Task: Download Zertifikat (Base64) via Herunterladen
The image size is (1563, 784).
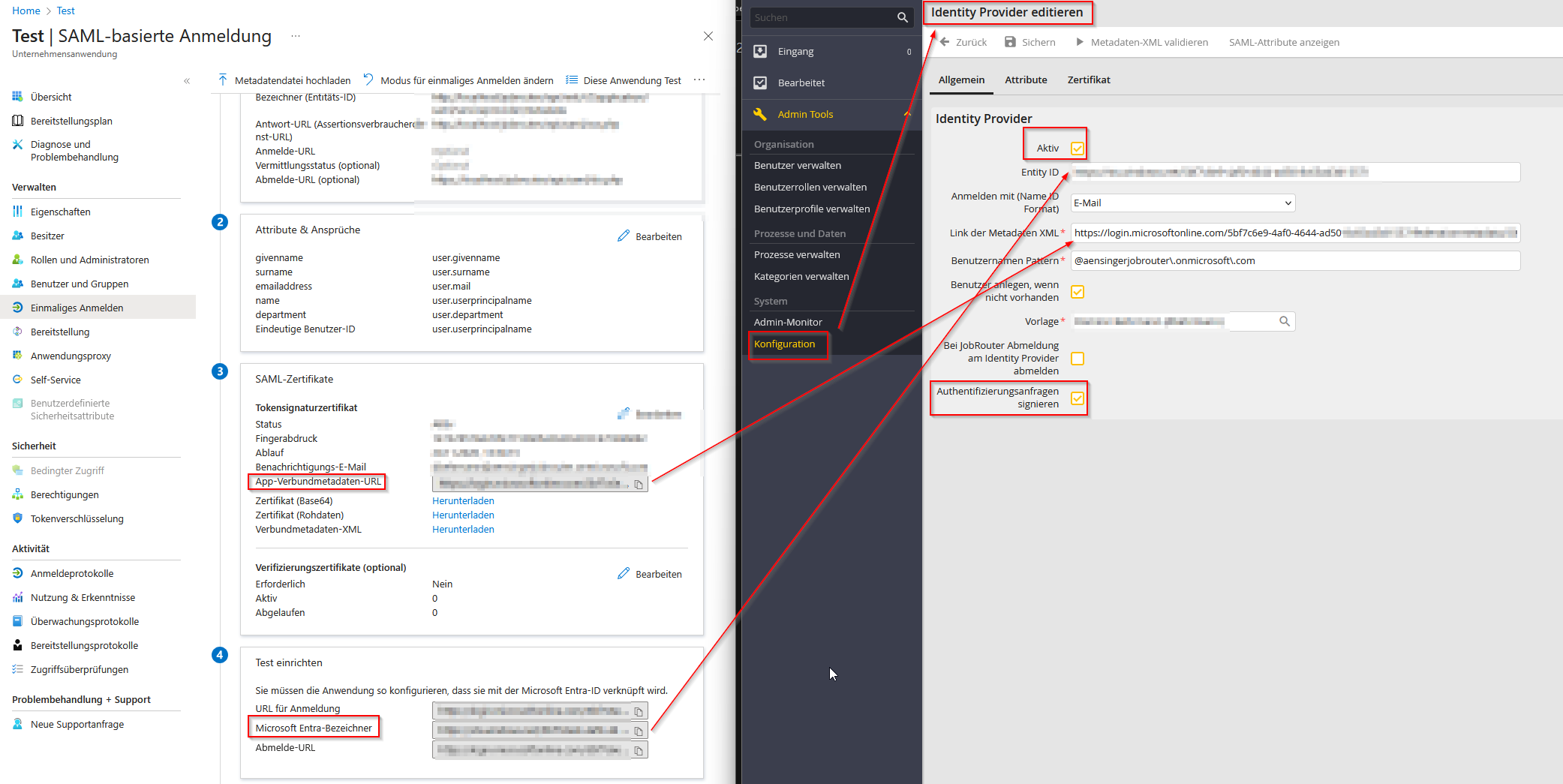Action: click(x=463, y=501)
